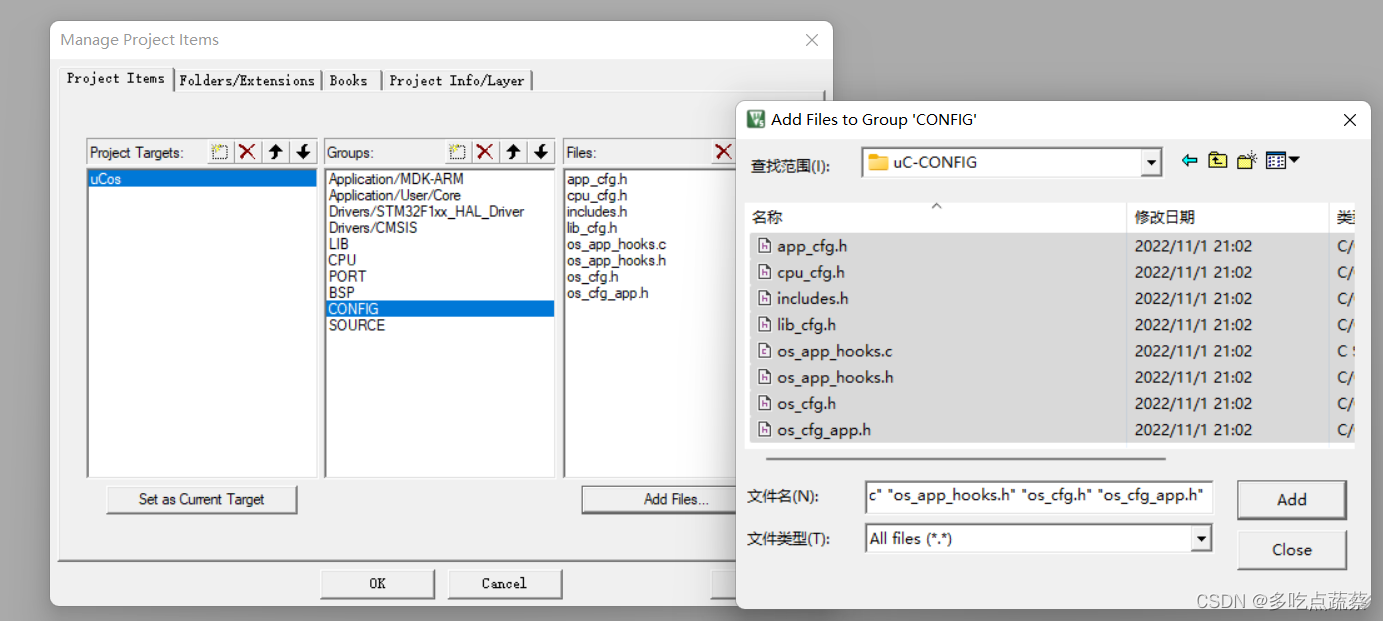The height and width of the screenshot is (621, 1383).
Task: Move the CONFIG group down with the arrow icon
Action: click(539, 151)
